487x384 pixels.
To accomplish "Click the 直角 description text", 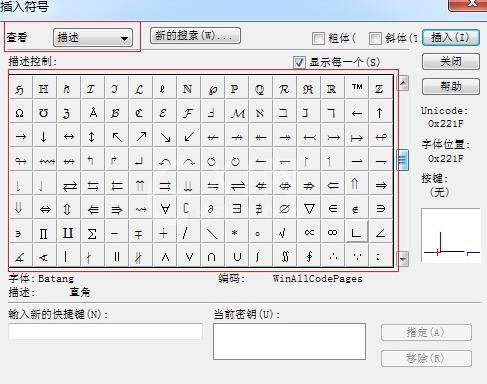I will pyautogui.click(x=80, y=292).
